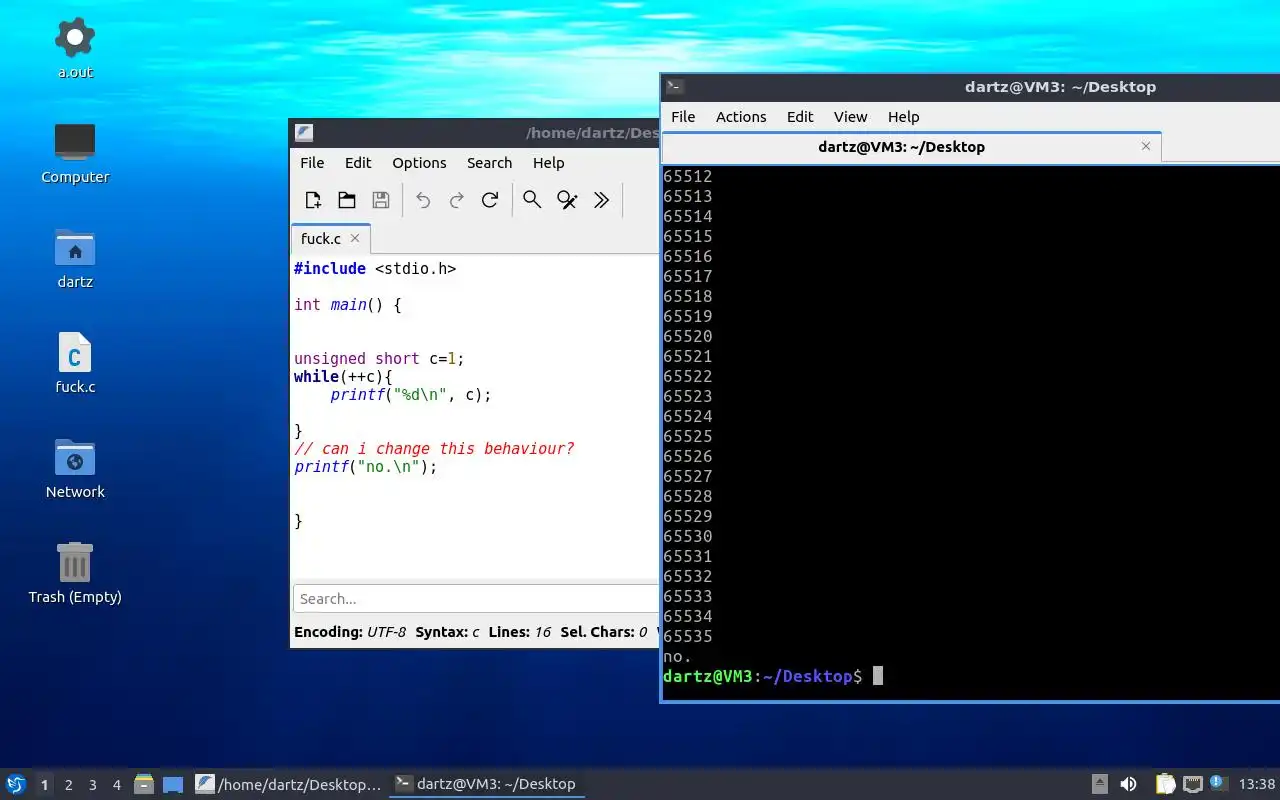Select the dartz home folder icon
This screenshot has height=800, width=1280.
coord(75,247)
